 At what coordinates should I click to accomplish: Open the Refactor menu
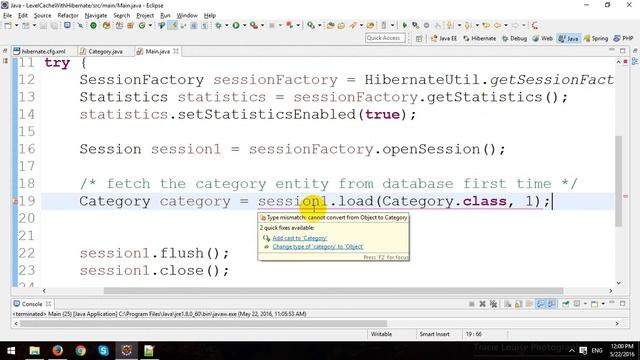point(68,16)
